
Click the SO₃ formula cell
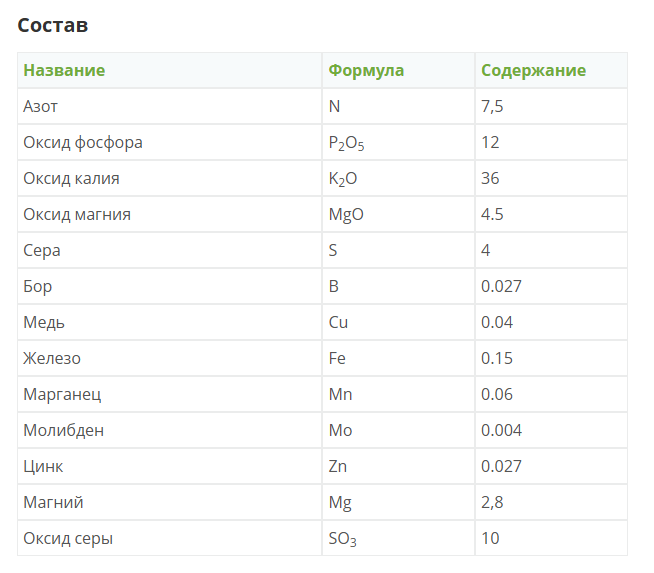tap(342, 539)
